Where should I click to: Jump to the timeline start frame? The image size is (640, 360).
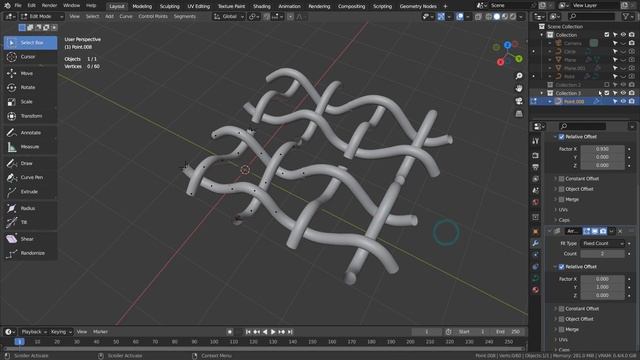(x=248, y=332)
